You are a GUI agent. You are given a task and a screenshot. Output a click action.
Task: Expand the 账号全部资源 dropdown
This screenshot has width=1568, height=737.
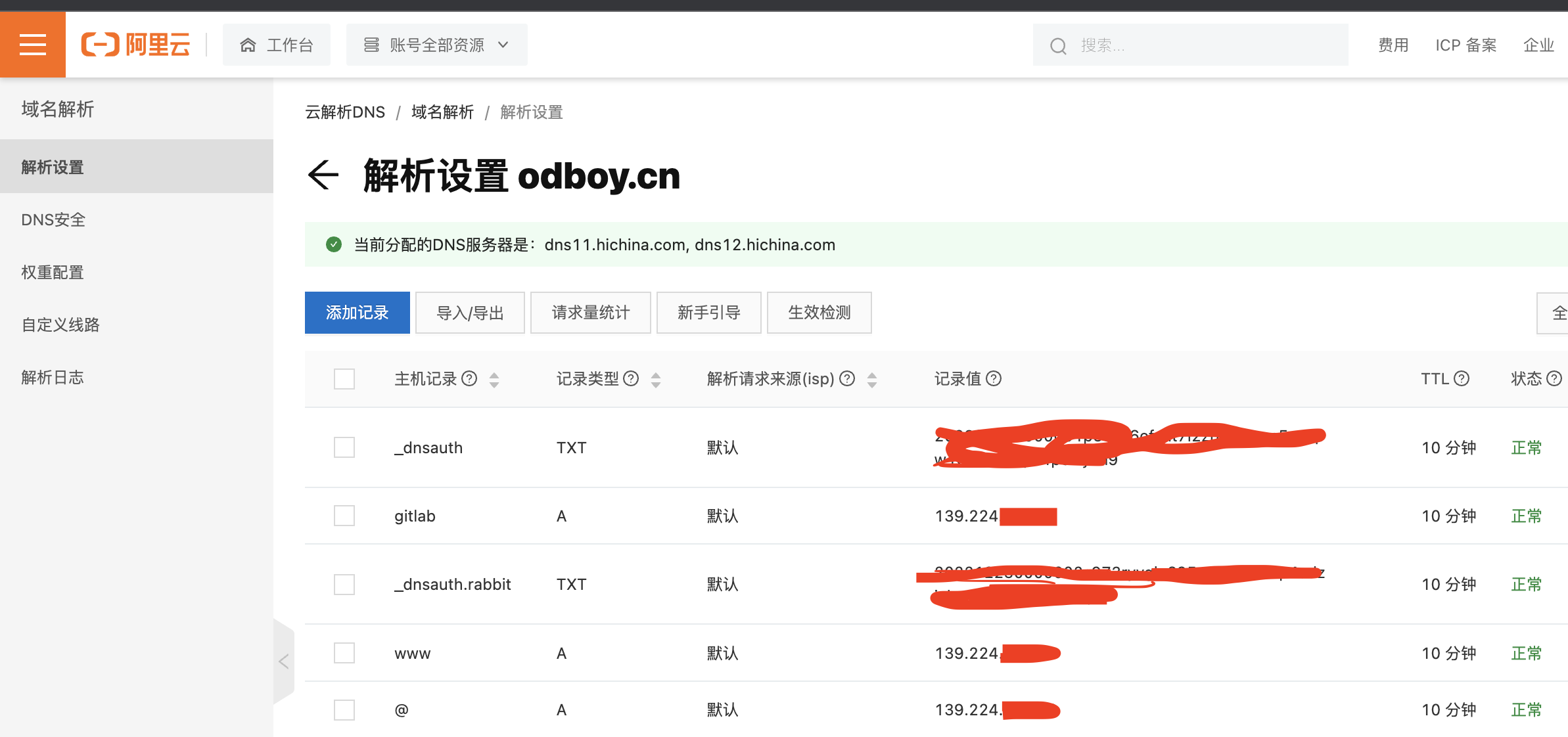(436, 45)
